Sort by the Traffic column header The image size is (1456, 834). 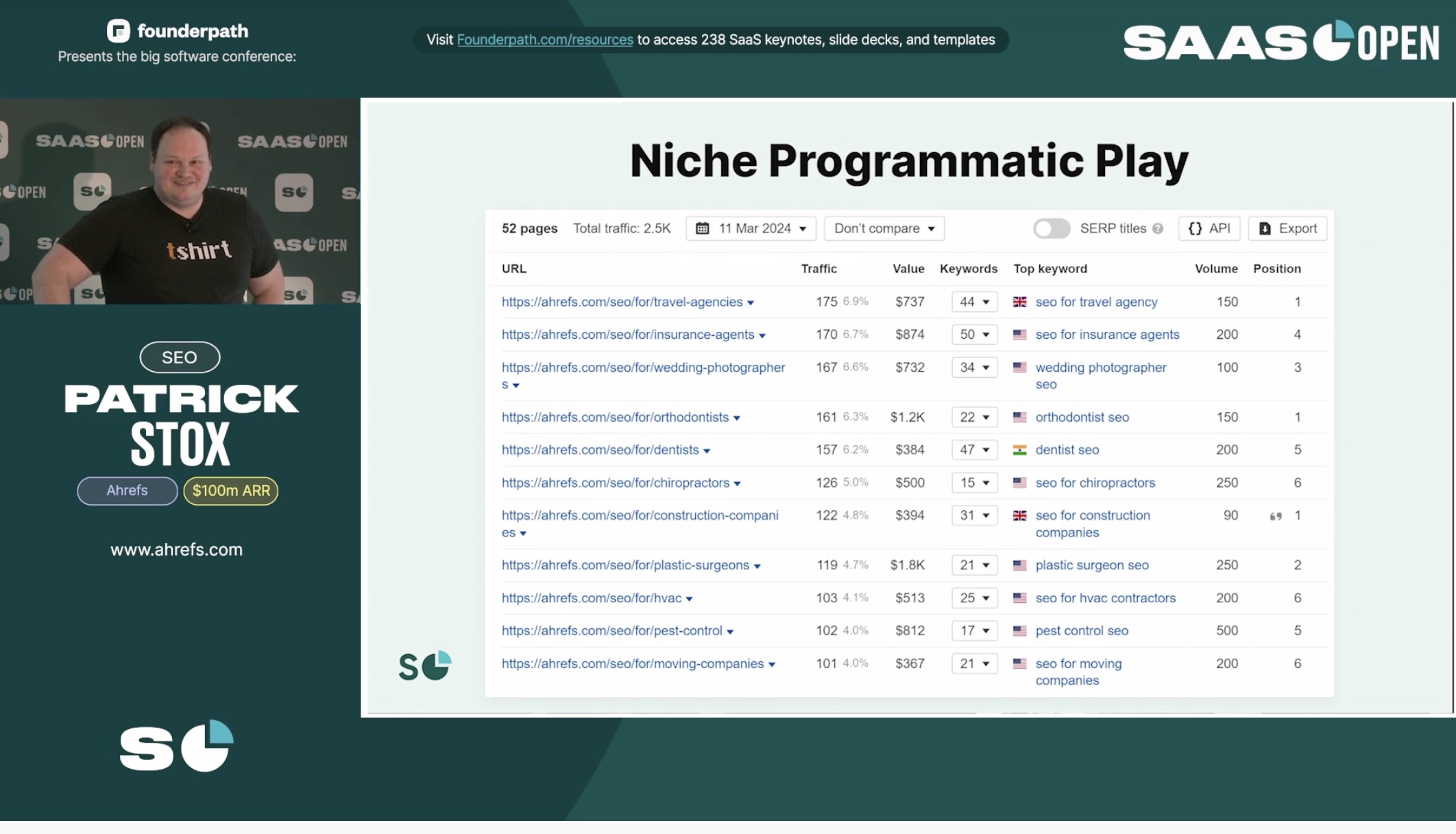tap(819, 269)
